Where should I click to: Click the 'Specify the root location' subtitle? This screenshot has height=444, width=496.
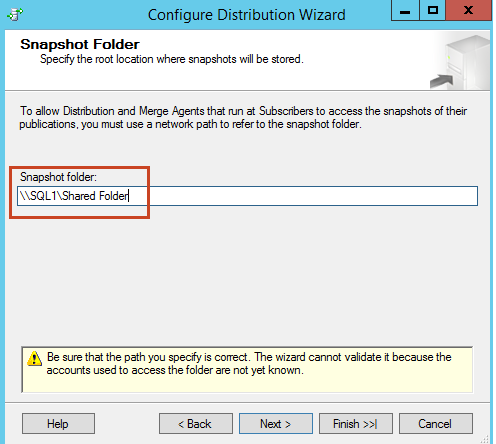[172, 59]
